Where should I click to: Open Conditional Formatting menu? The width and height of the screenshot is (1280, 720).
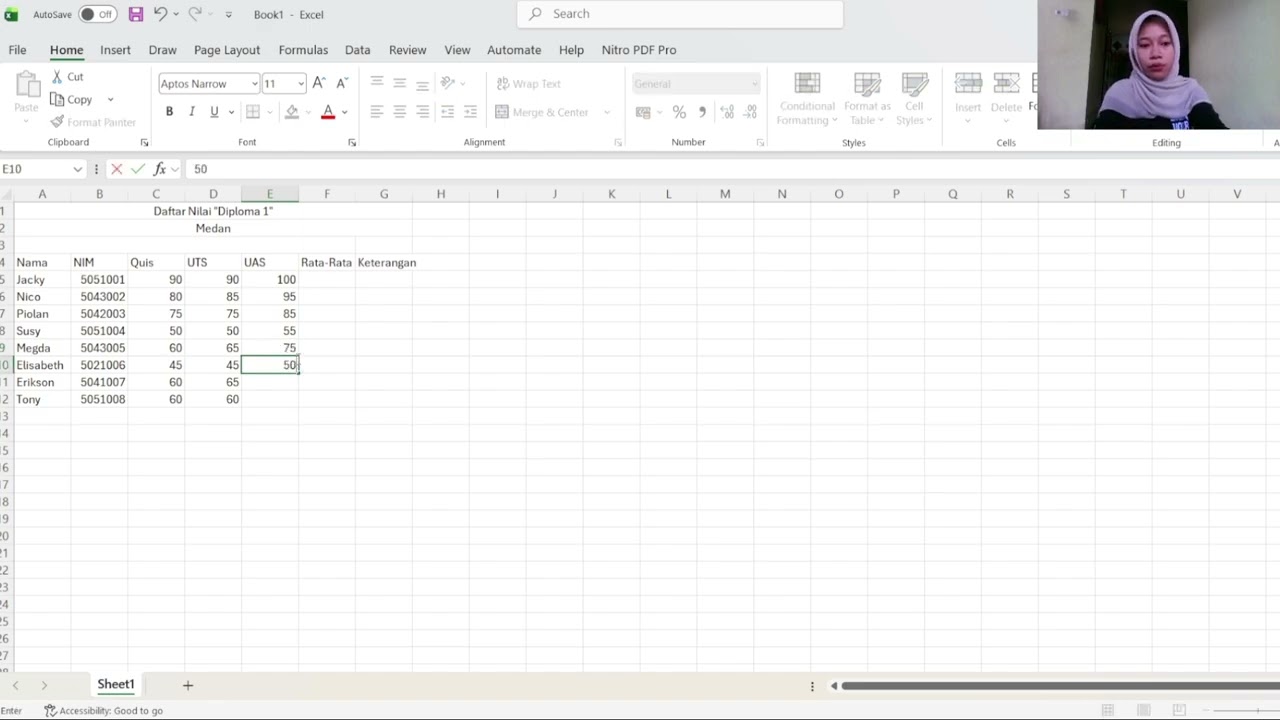pos(807,99)
